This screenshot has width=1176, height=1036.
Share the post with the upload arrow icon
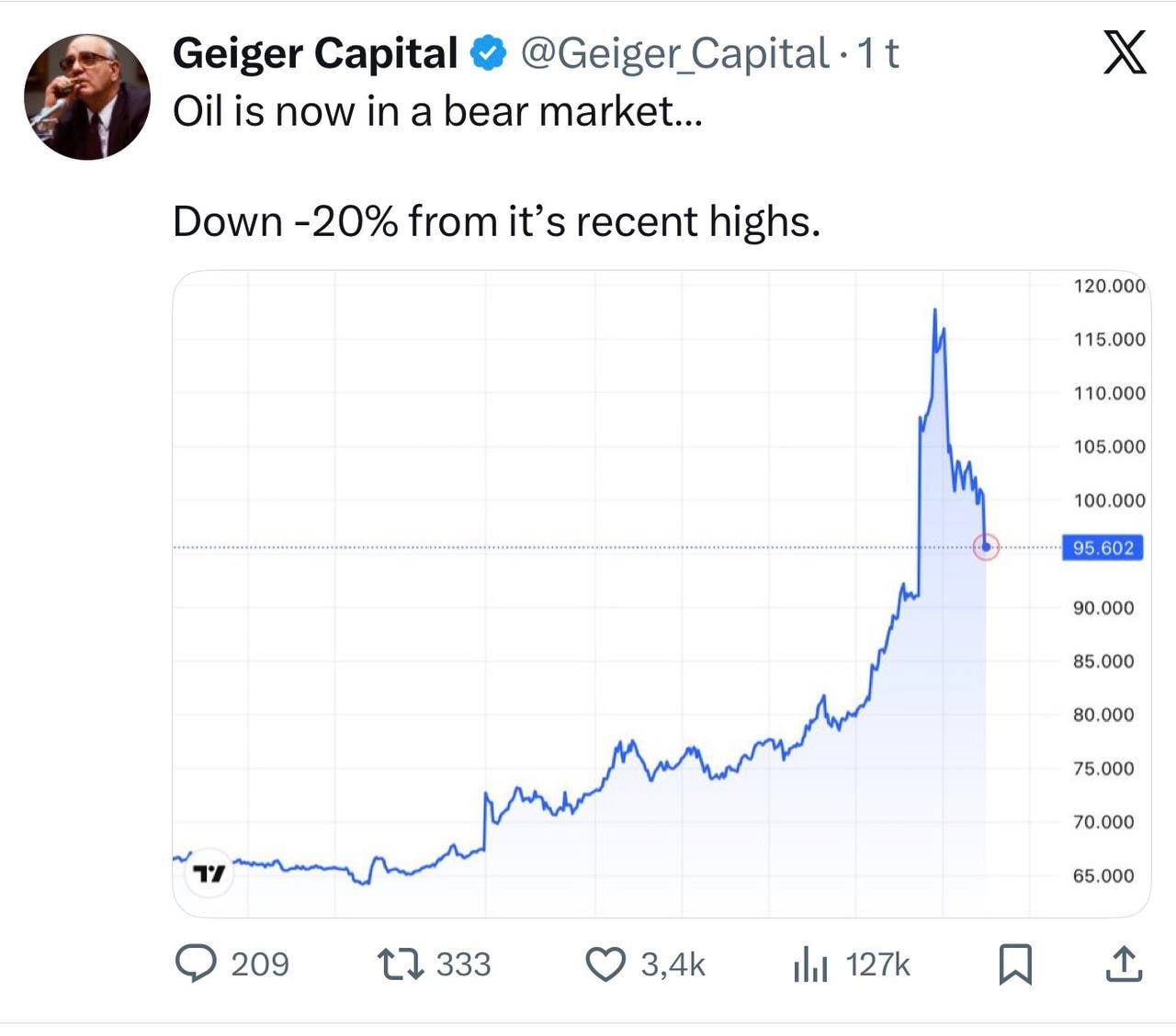point(1124,963)
